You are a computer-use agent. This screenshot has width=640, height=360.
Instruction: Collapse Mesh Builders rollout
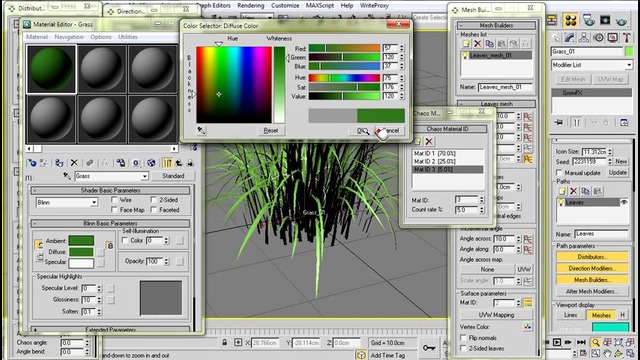[496, 25]
